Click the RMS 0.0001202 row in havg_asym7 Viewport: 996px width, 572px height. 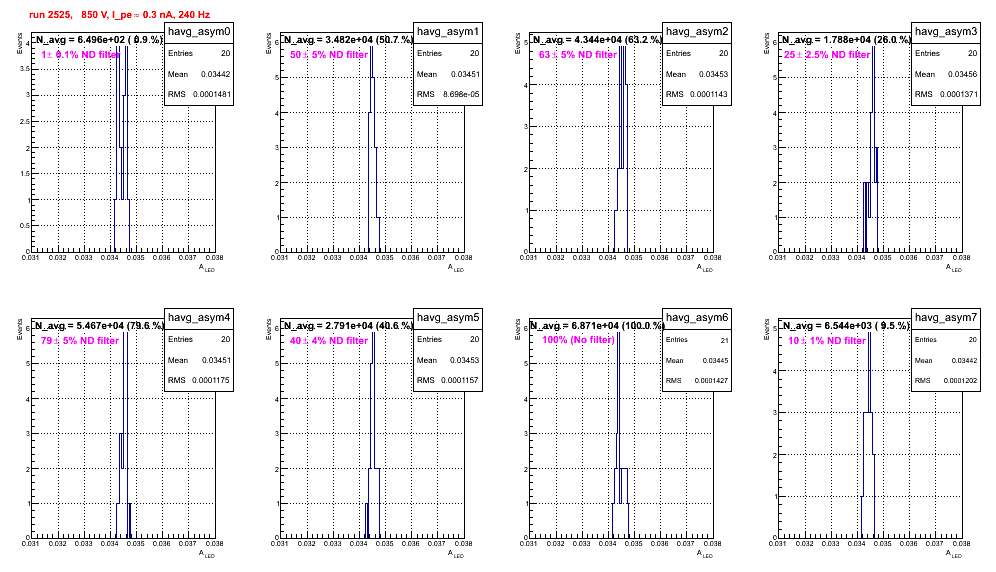point(946,381)
